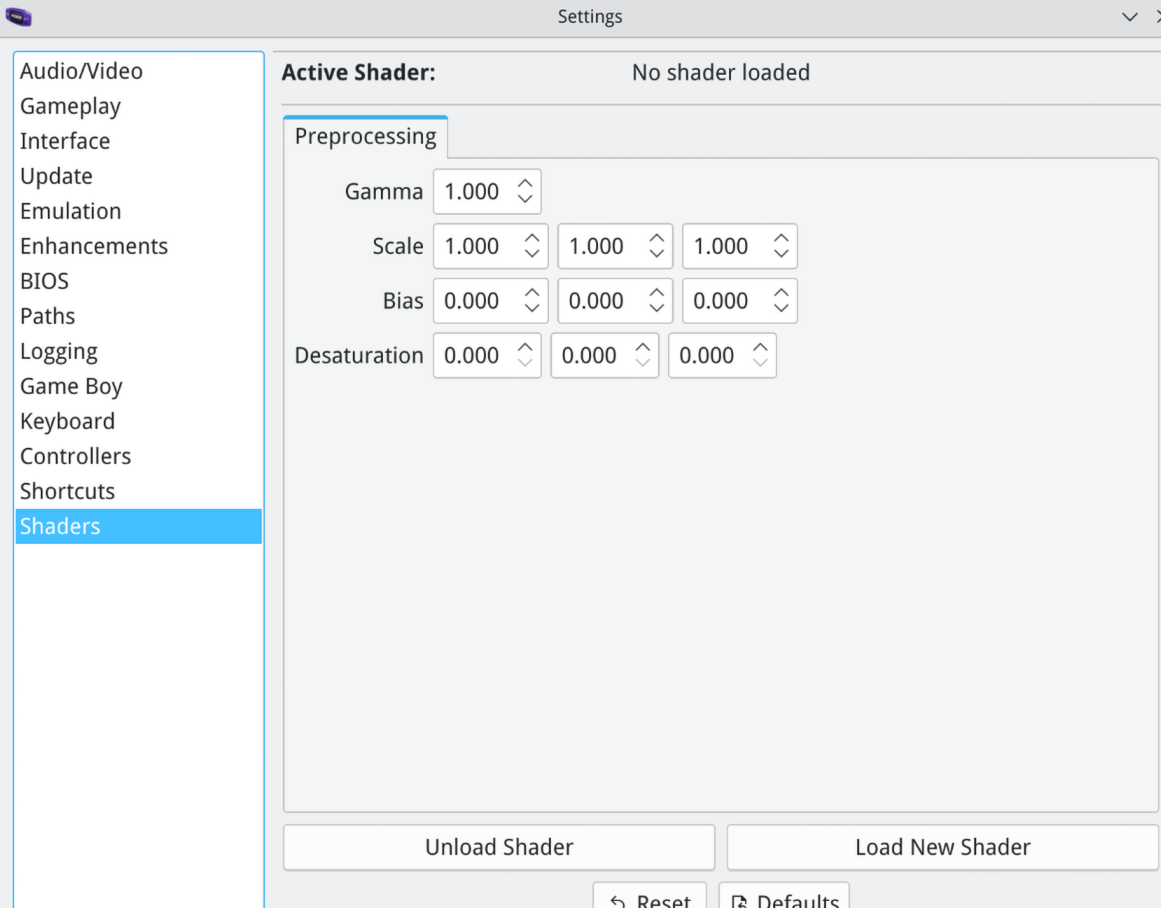Switch to the Preprocessing tab
The height and width of the screenshot is (908, 1161).
(x=365, y=137)
